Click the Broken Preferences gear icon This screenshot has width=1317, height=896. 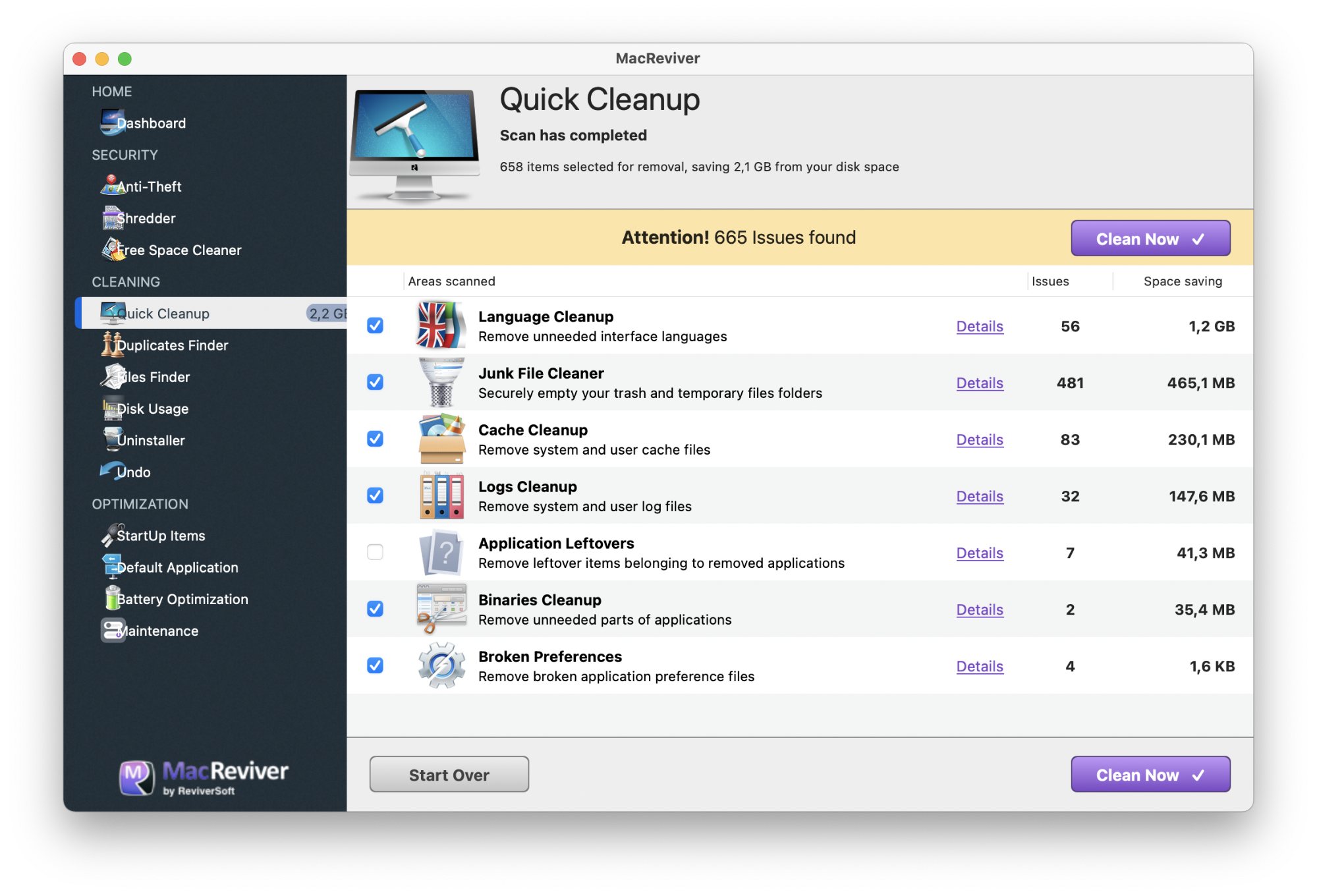click(441, 665)
